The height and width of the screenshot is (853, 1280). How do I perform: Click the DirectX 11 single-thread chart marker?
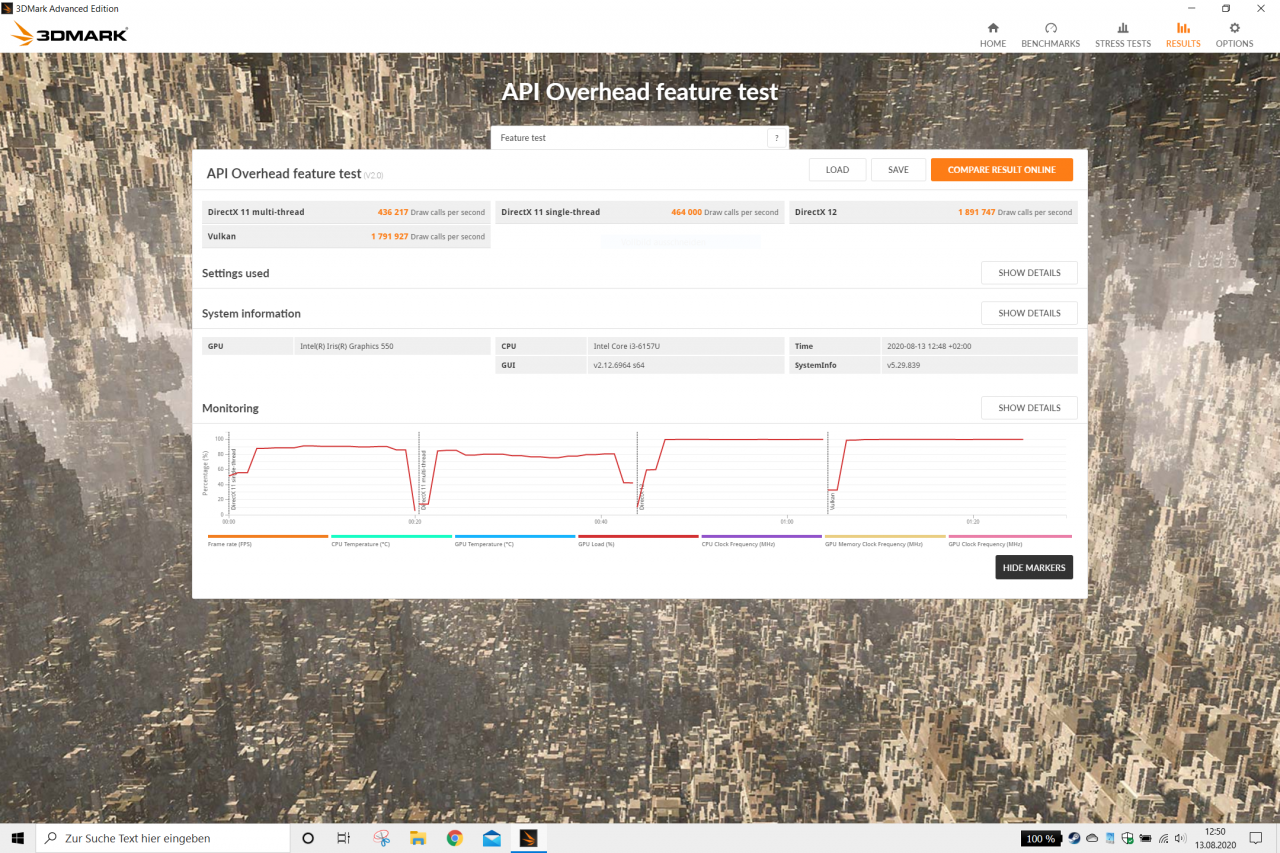point(234,479)
